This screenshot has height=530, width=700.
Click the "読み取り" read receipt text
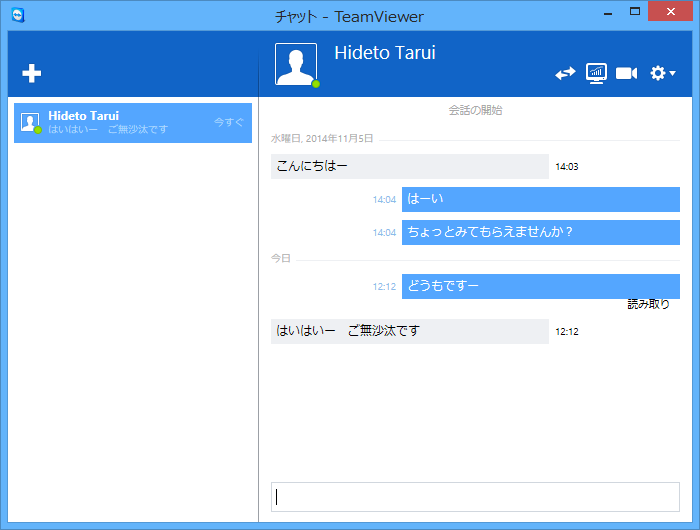pos(648,305)
